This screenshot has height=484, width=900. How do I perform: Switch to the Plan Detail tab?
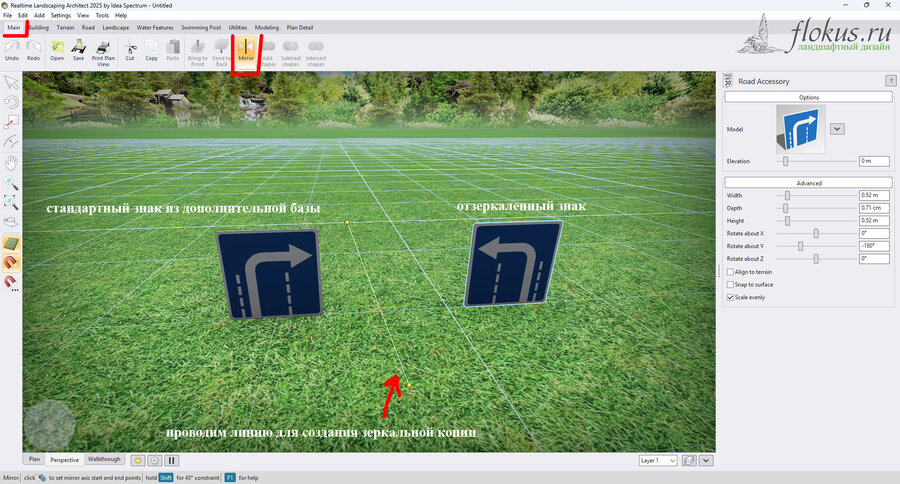(300, 28)
